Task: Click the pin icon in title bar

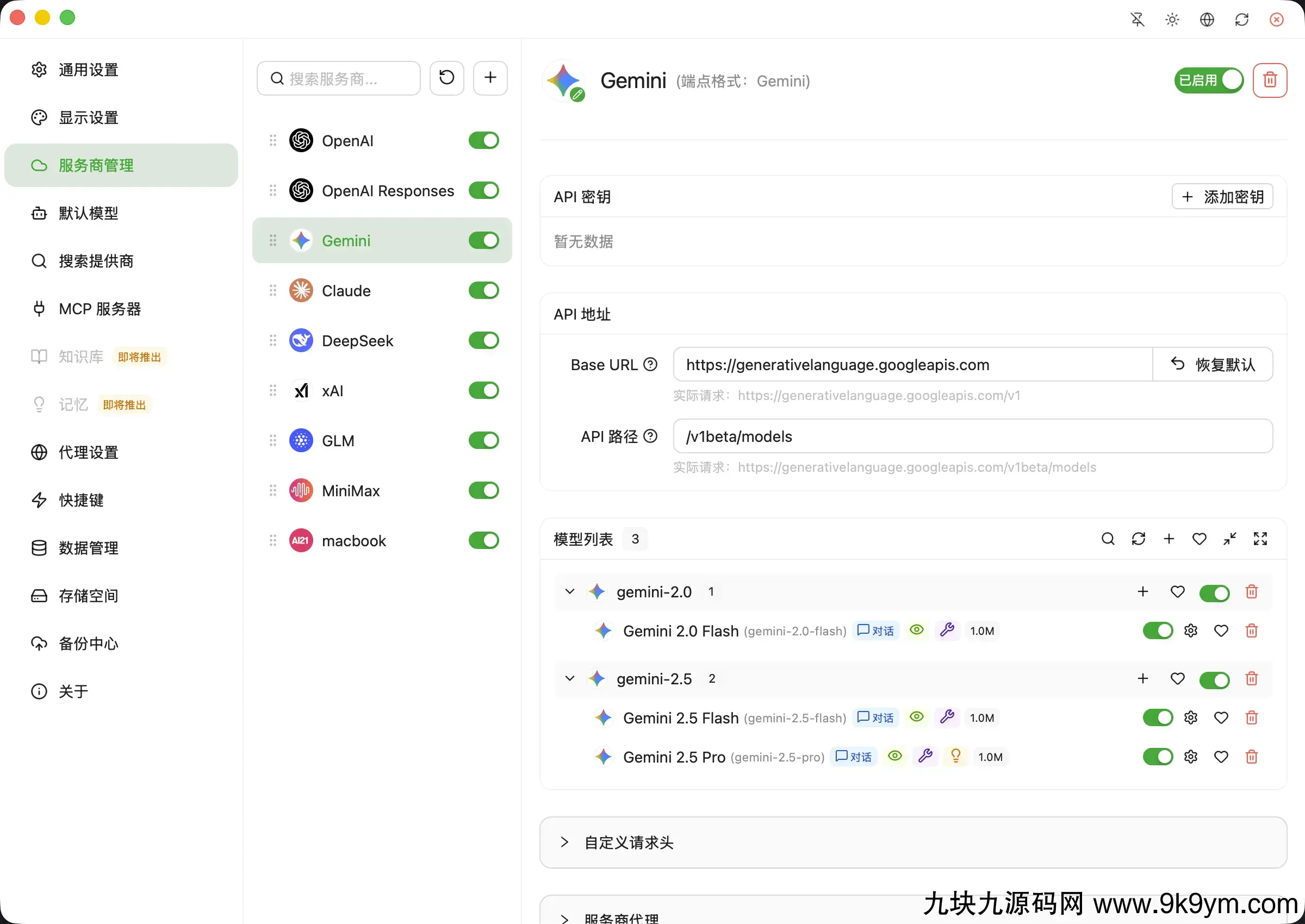Action: [1137, 20]
